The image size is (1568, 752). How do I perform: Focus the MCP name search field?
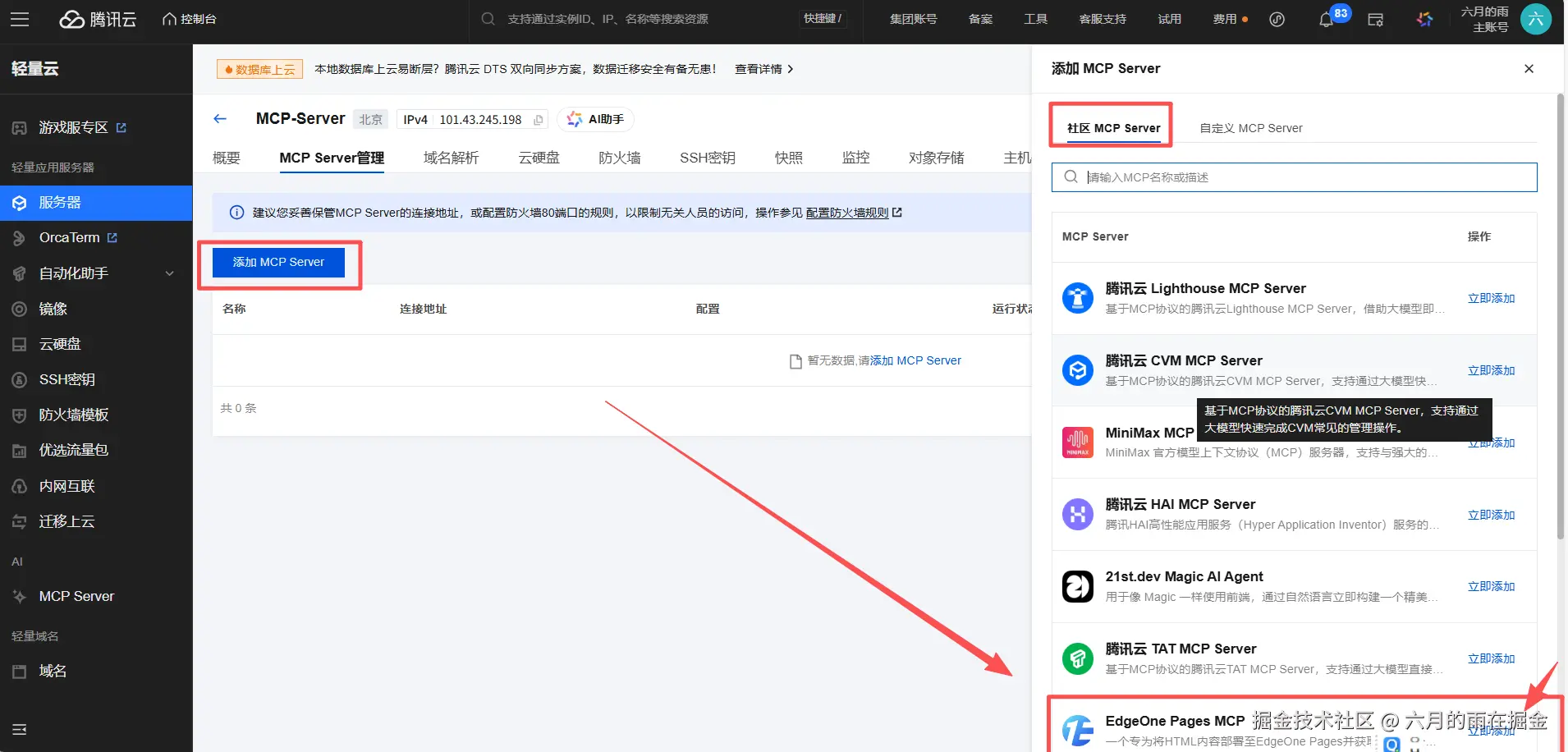pos(1294,177)
